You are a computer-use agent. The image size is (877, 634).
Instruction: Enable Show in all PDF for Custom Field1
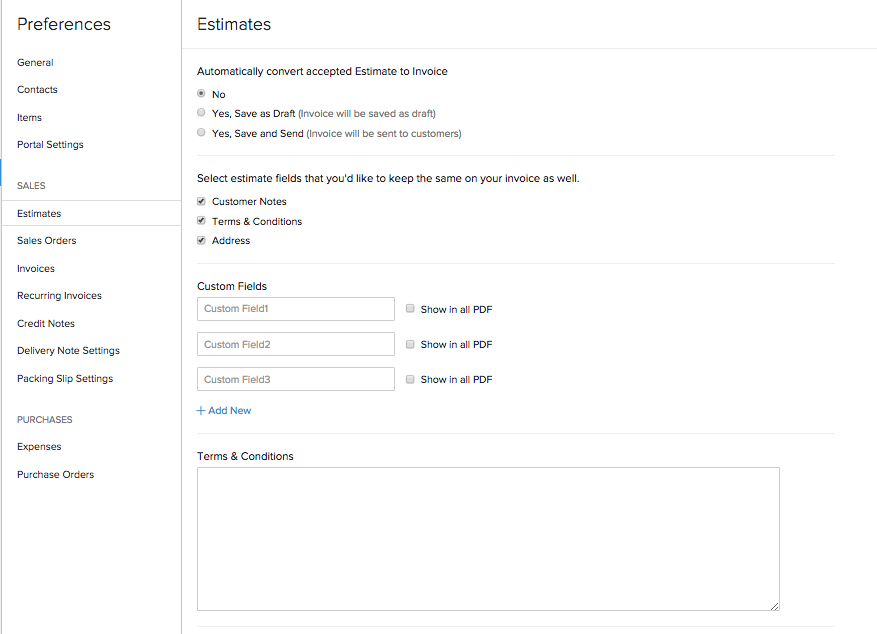[x=410, y=309]
